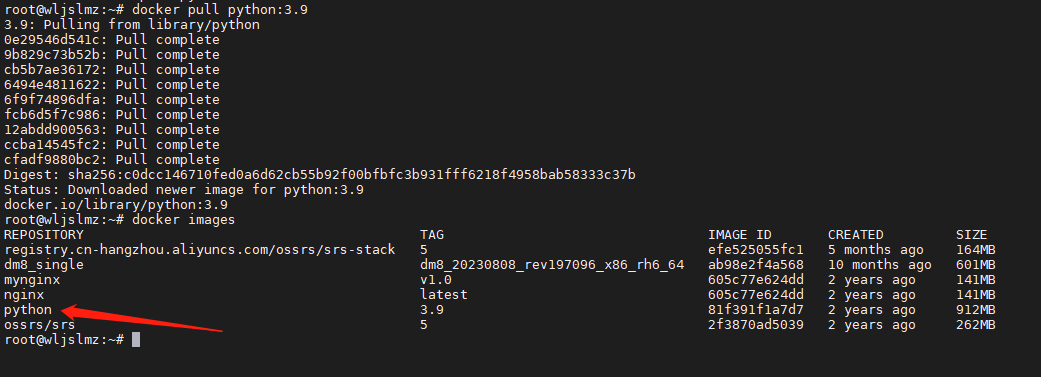Click the ossrs/srs repository entry
Screen dimensions: 1041x377
[x=40, y=325]
